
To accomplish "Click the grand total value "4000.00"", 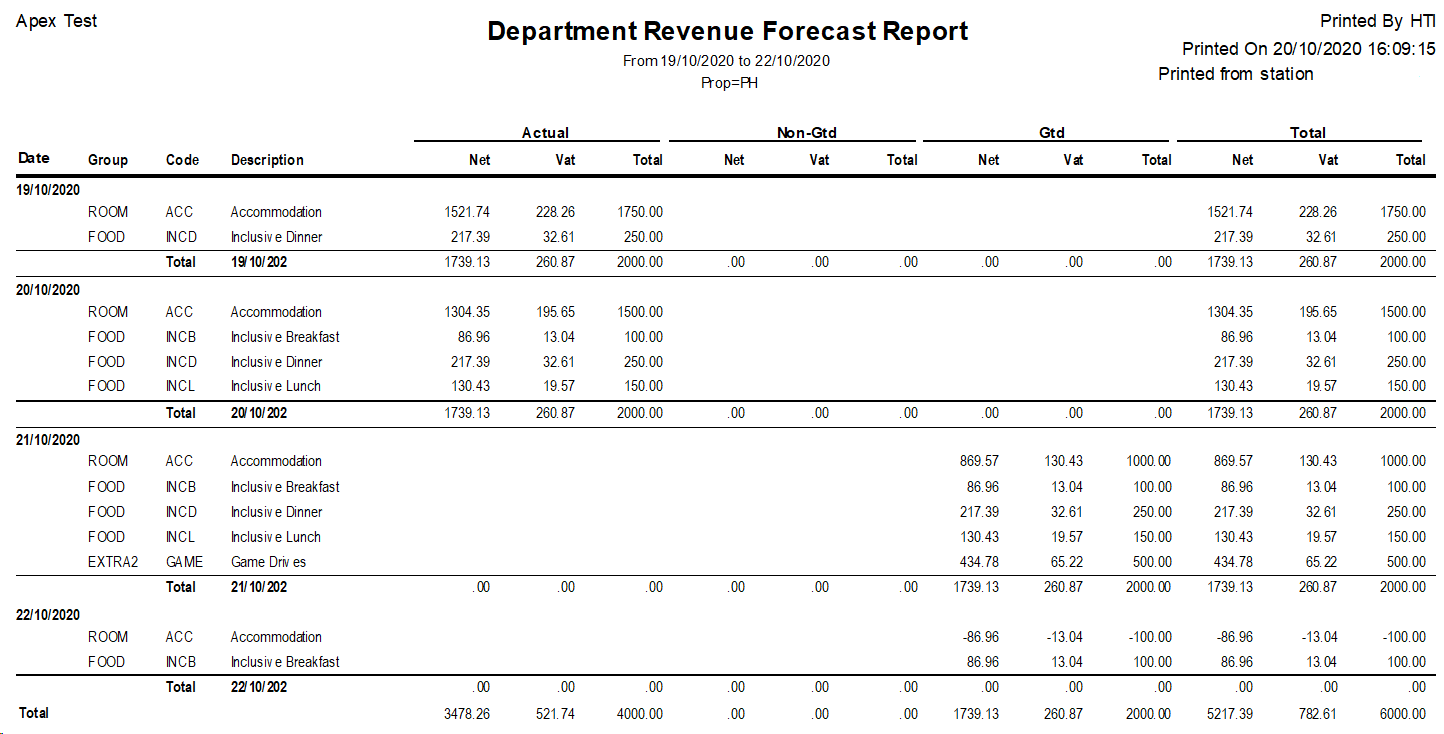I will click(640, 714).
